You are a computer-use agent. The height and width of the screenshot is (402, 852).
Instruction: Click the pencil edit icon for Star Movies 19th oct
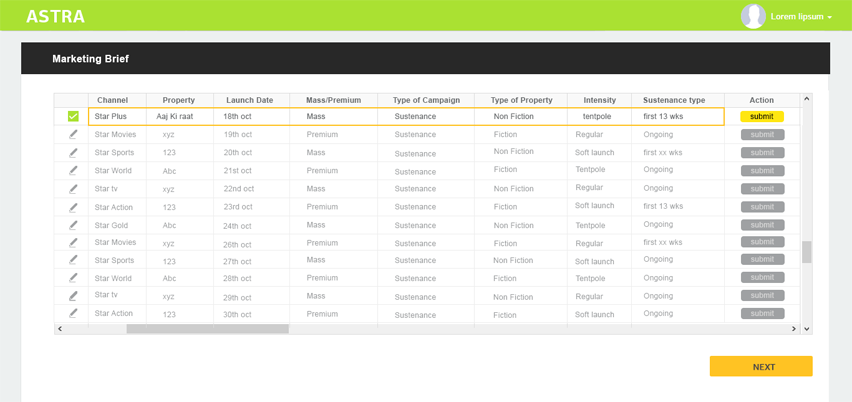(73, 134)
